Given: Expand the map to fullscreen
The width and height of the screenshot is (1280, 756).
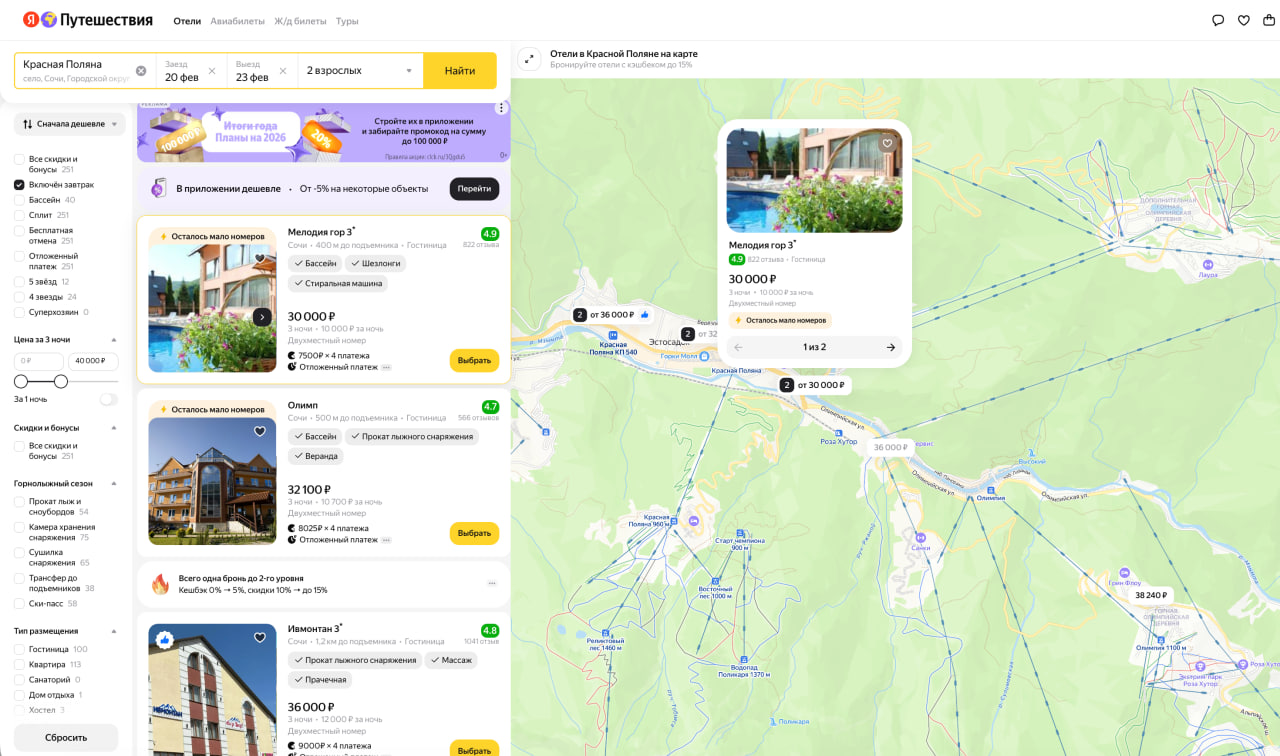Looking at the screenshot, I should pos(529,59).
